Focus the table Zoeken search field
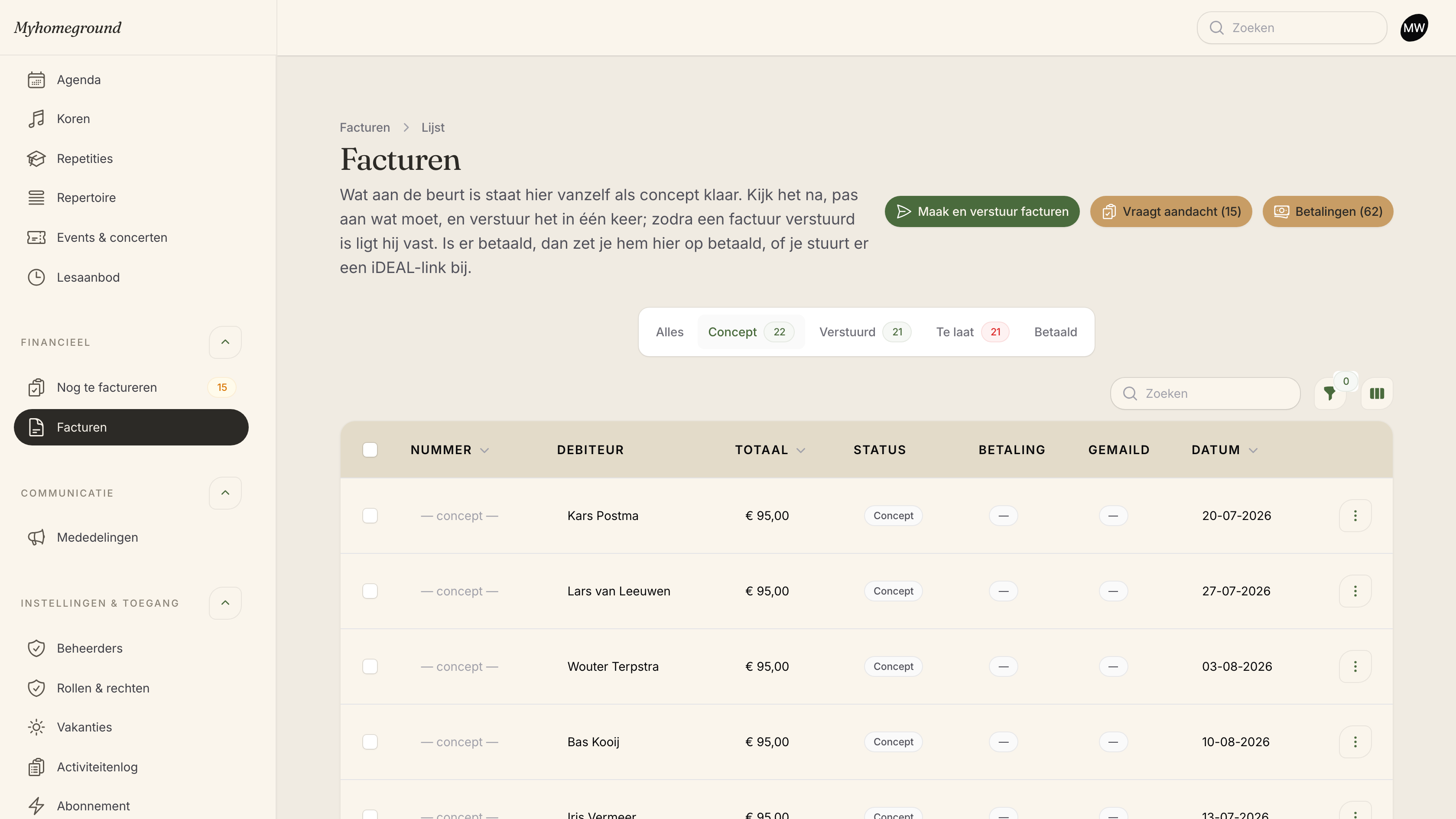The height and width of the screenshot is (819, 1456). (1205, 393)
